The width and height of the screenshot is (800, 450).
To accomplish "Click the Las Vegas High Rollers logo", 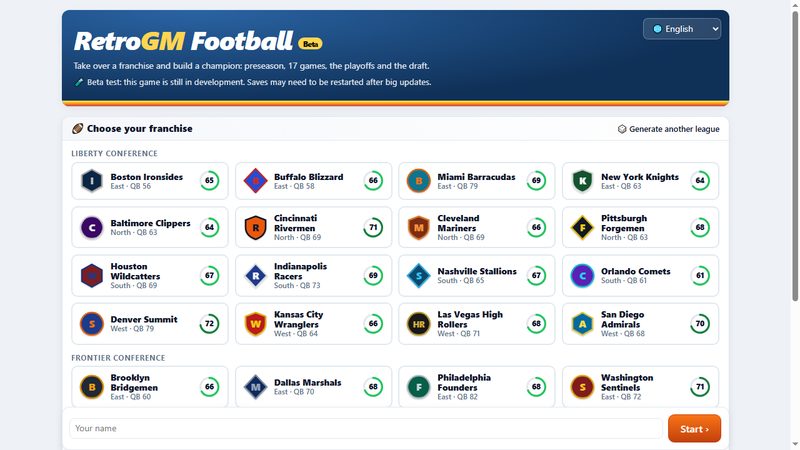I will (419, 324).
